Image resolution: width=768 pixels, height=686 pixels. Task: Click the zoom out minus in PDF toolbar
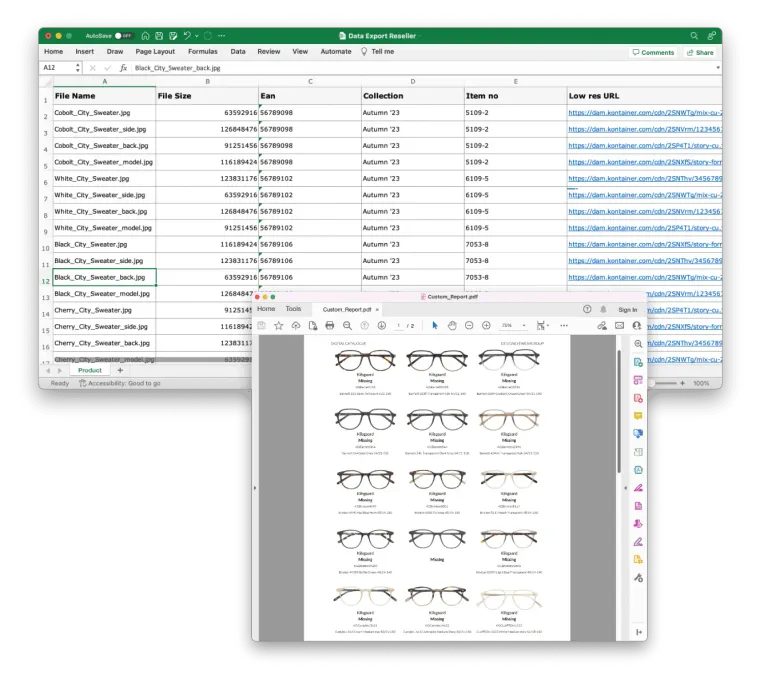(x=469, y=326)
